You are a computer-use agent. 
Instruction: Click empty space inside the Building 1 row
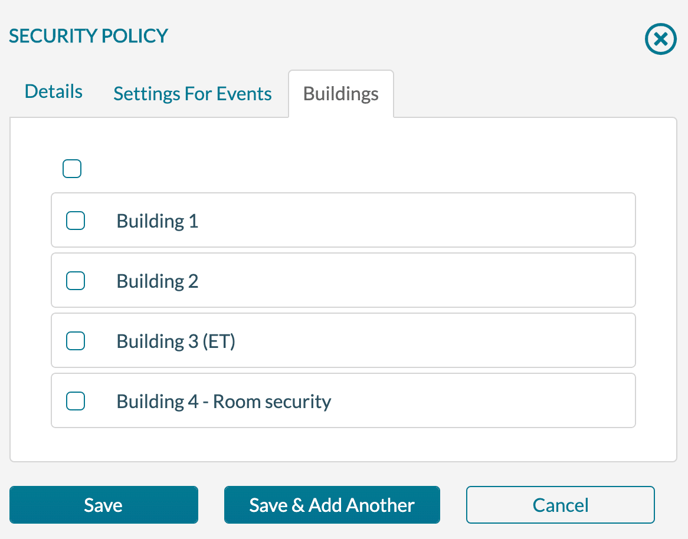click(417, 220)
